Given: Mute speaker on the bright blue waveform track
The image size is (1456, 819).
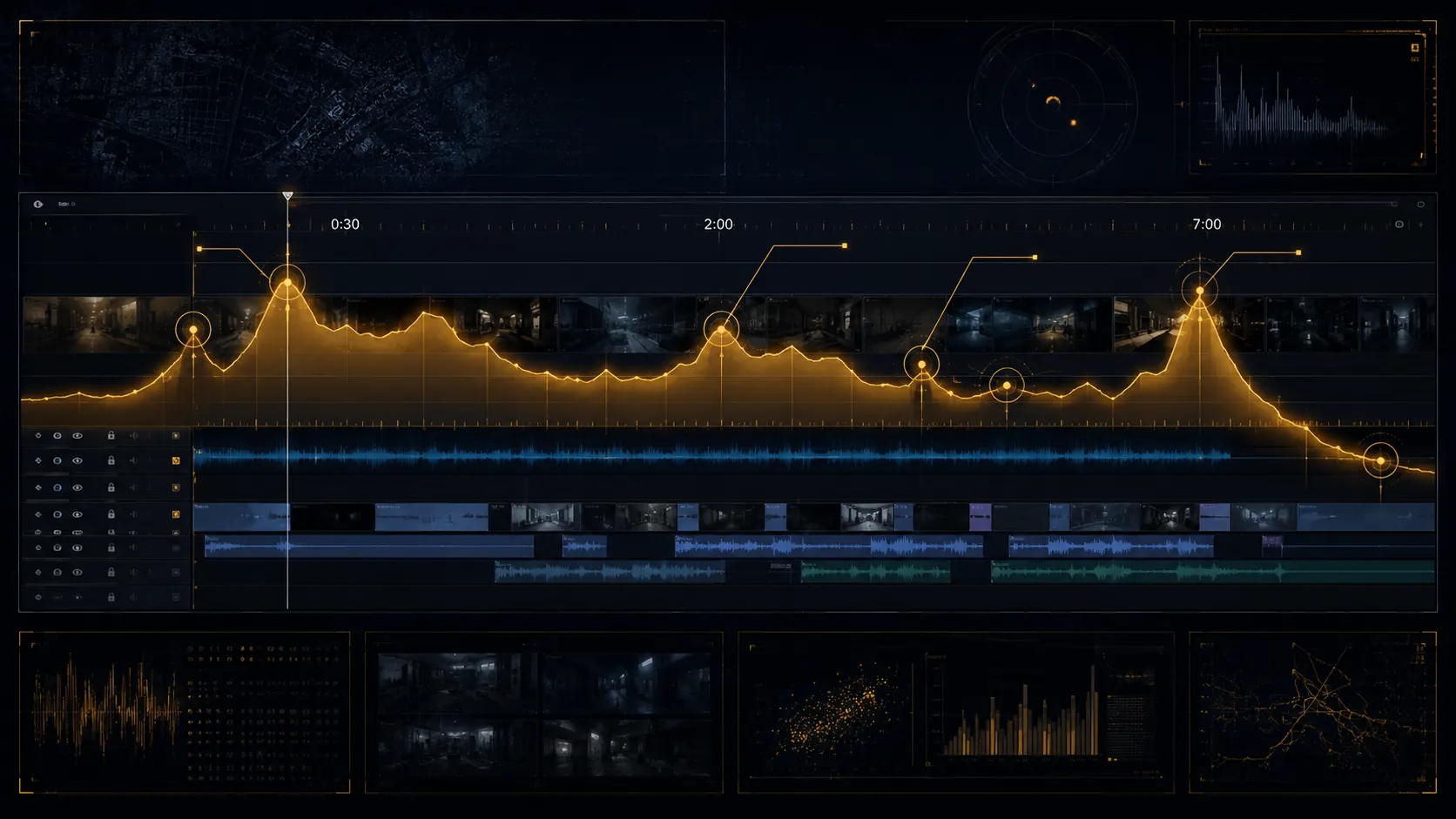Looking at the screenshot, I should click(133, 460).
